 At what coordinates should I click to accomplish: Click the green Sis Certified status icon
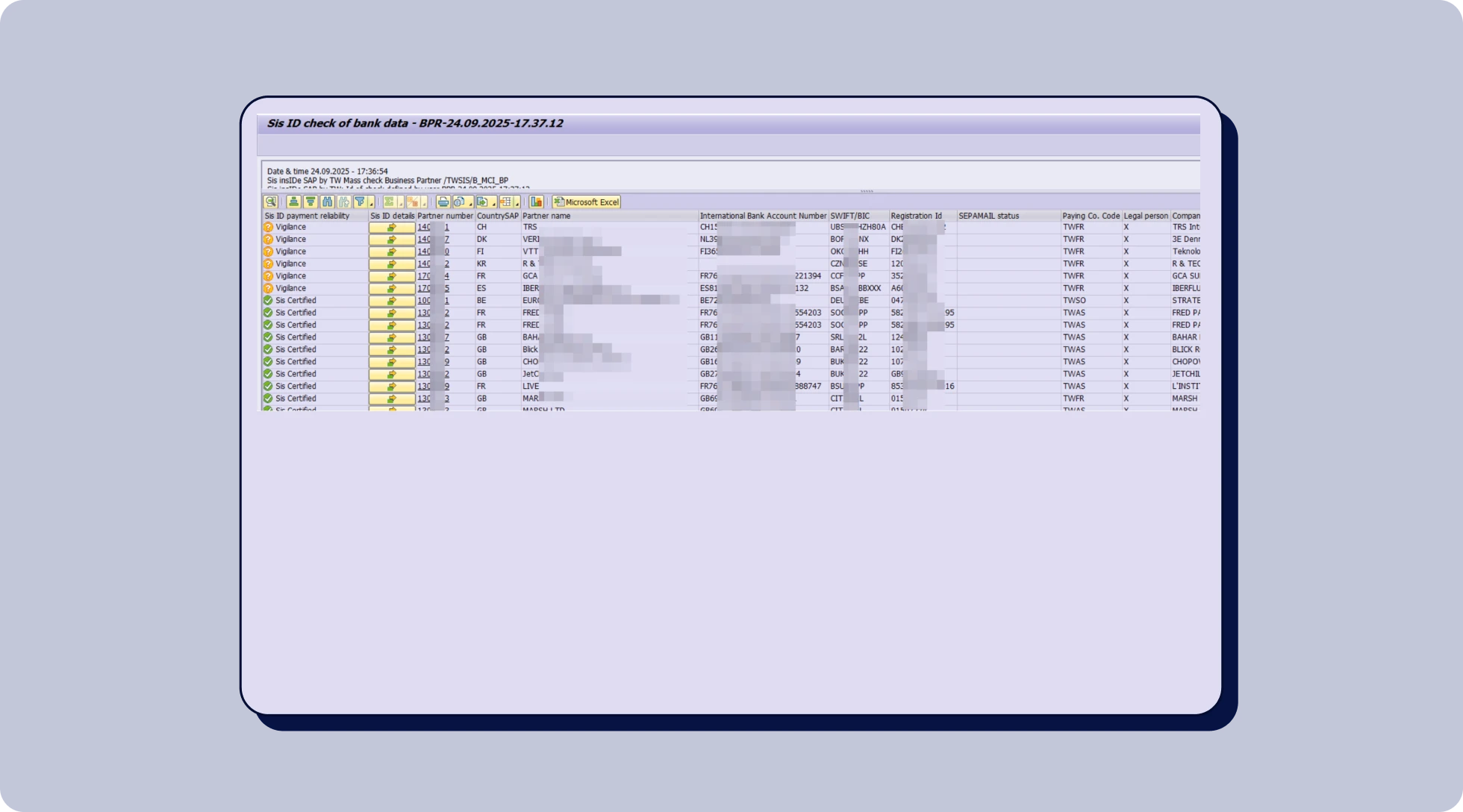[268, 300]
